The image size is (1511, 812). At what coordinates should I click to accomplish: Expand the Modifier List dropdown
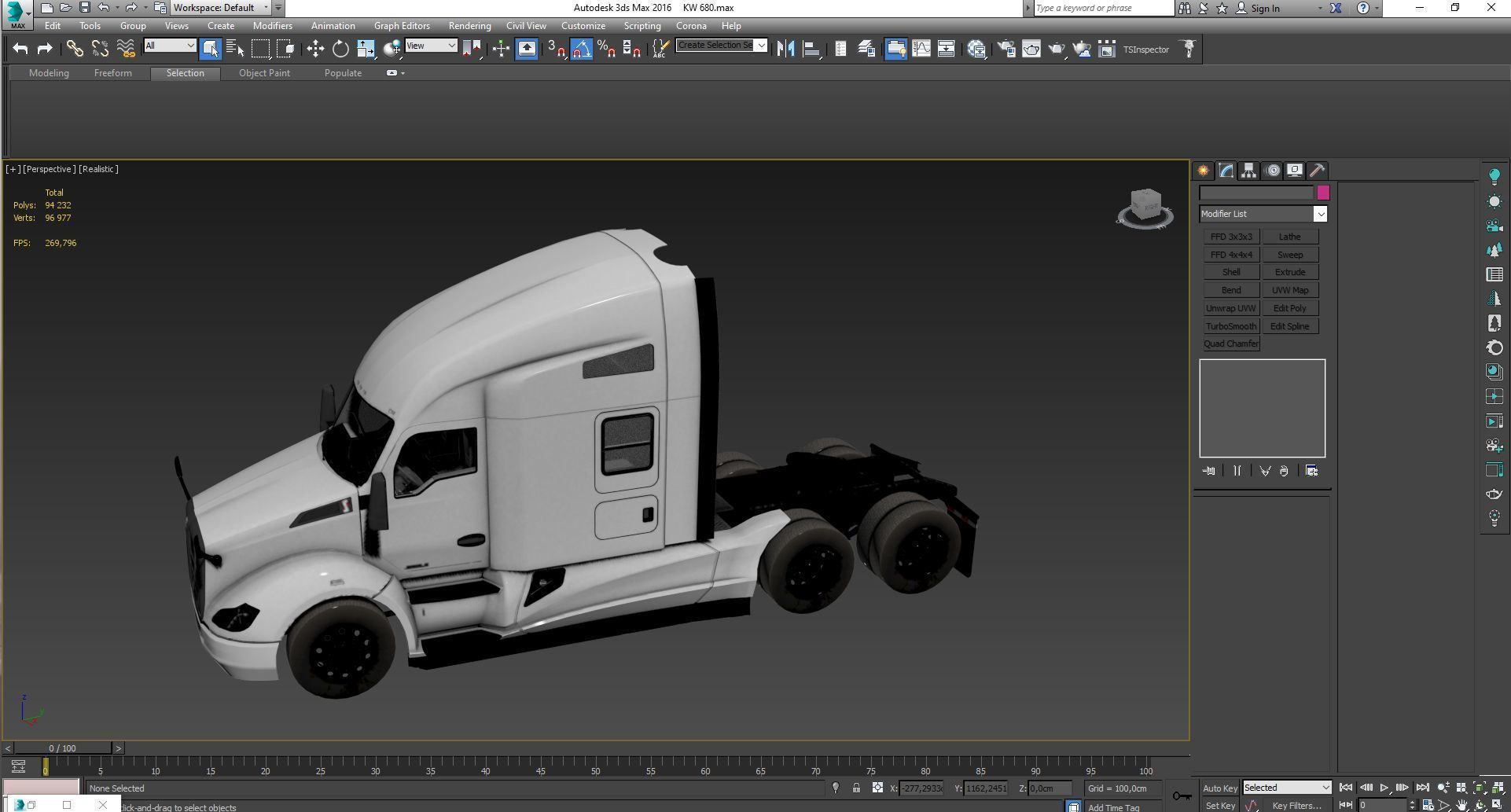1263,214
